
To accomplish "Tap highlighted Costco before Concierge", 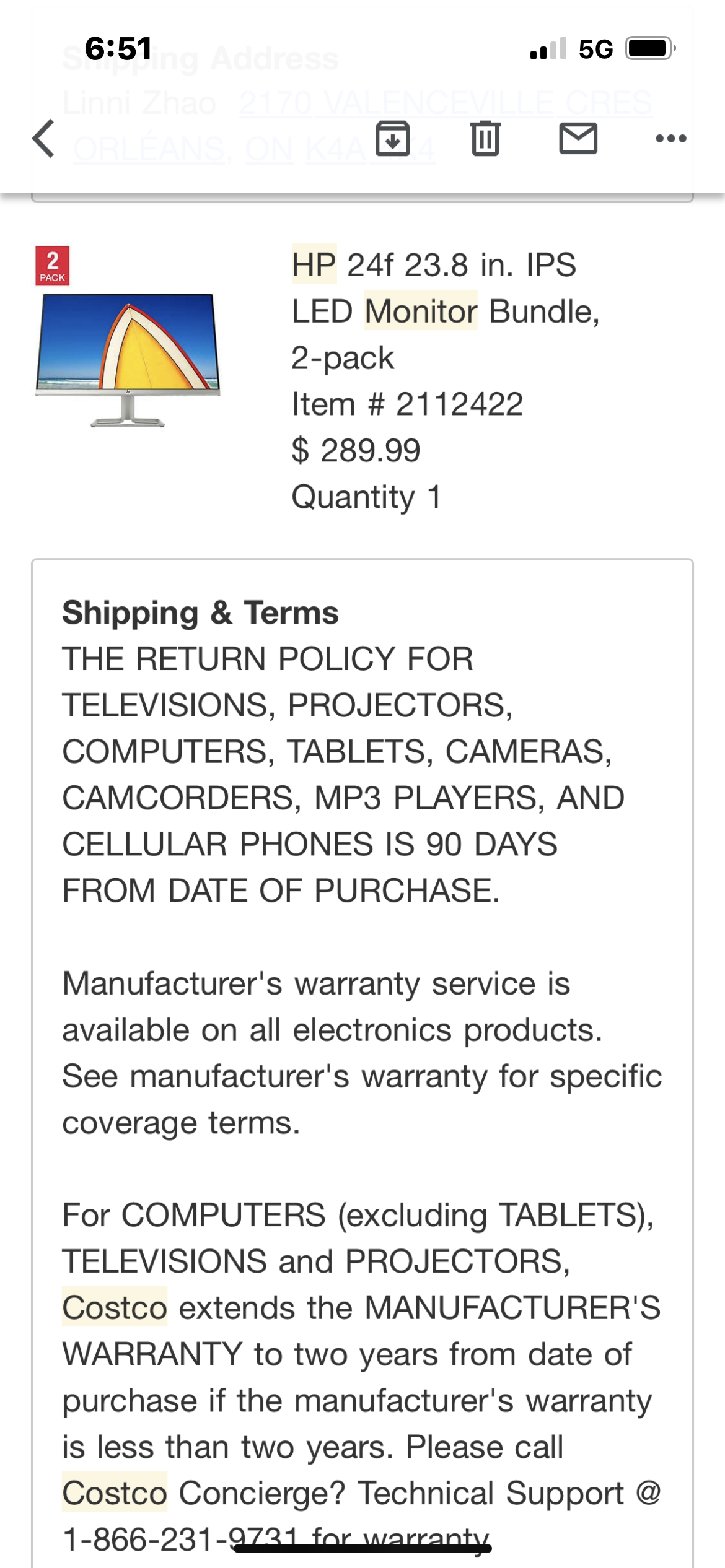I will click(x=115, y=1493).
